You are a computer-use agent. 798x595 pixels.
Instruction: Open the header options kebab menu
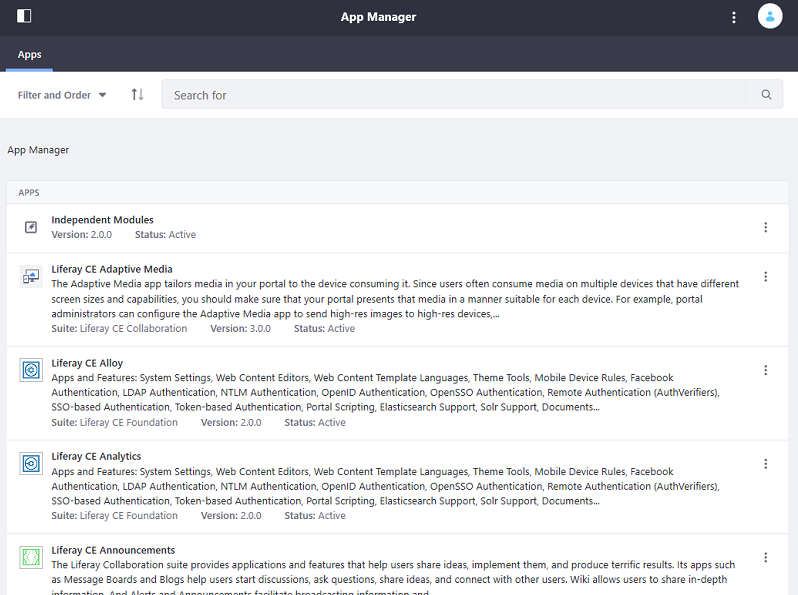(733, 17)
